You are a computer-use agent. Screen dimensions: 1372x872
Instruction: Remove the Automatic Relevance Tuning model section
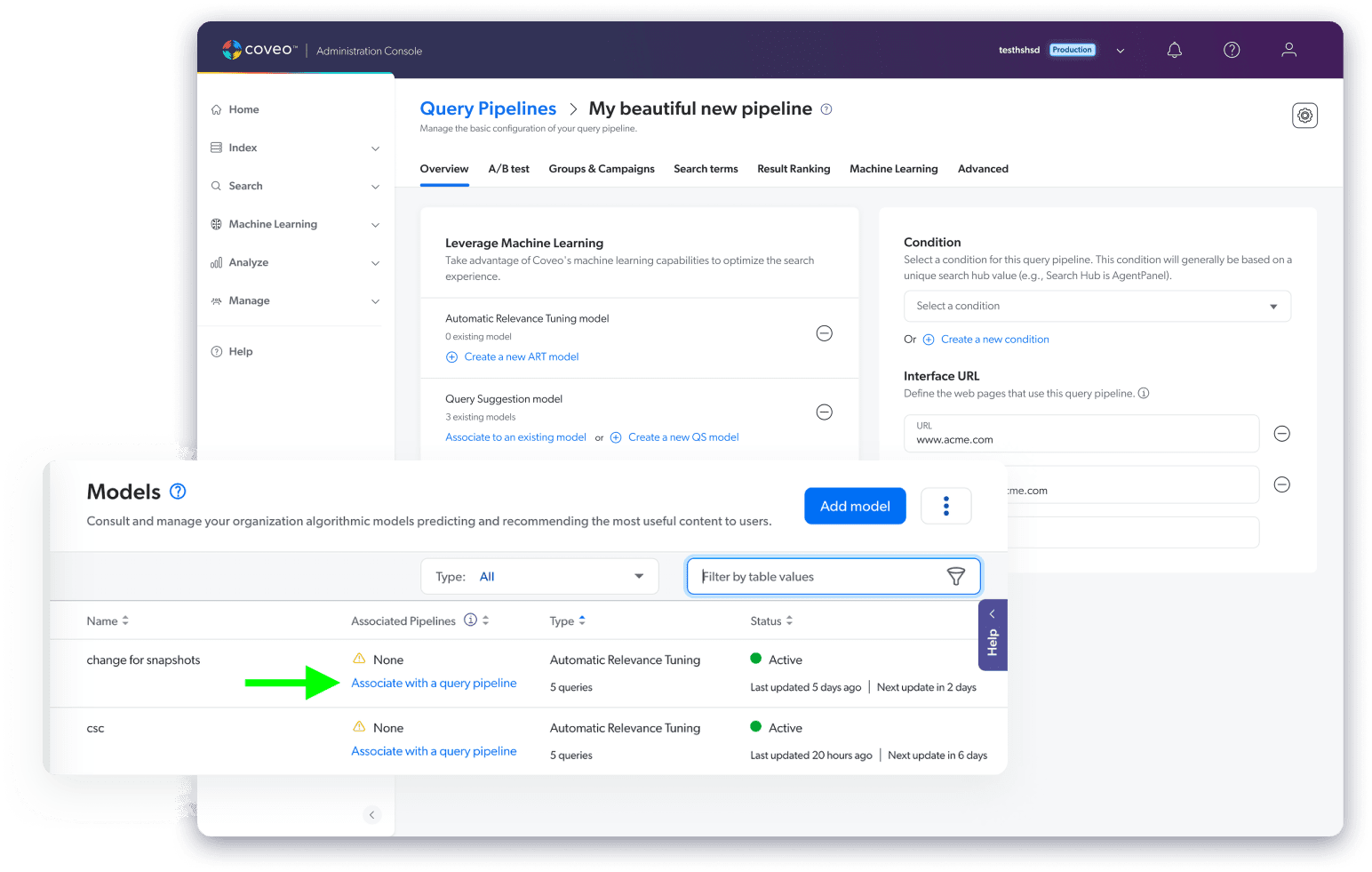825,333
